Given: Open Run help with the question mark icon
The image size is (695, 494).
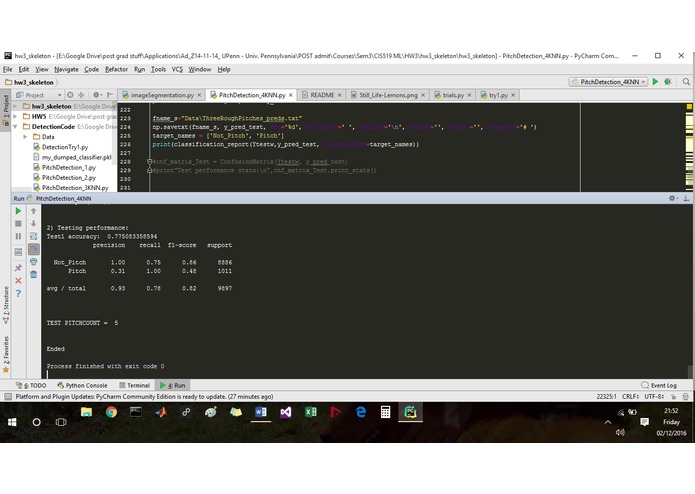Looking at the screenshot, I should 18,293.
